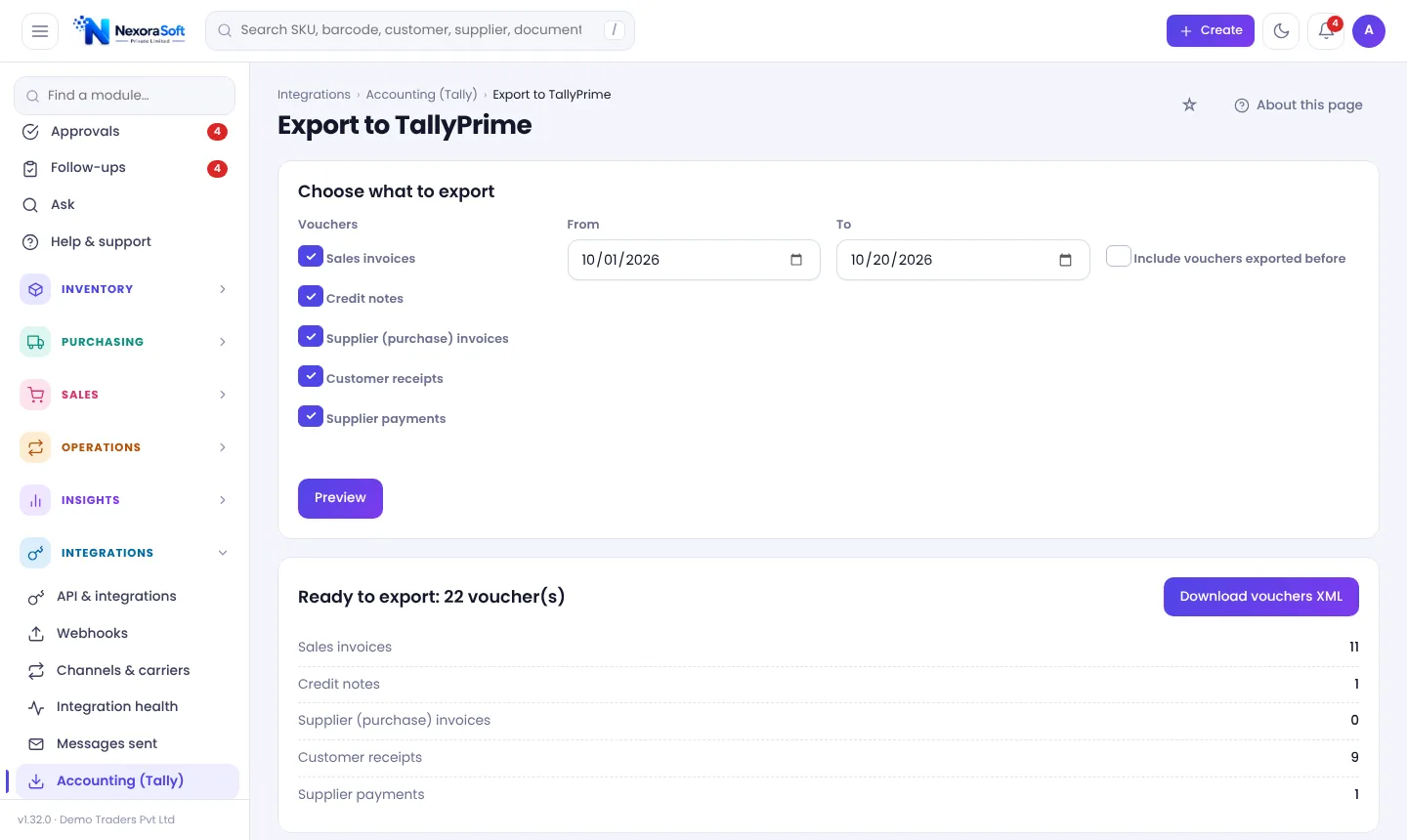Viewport: 1407px width, 840px height.
Task: Click the Preview button
Action: pos(340,498)
